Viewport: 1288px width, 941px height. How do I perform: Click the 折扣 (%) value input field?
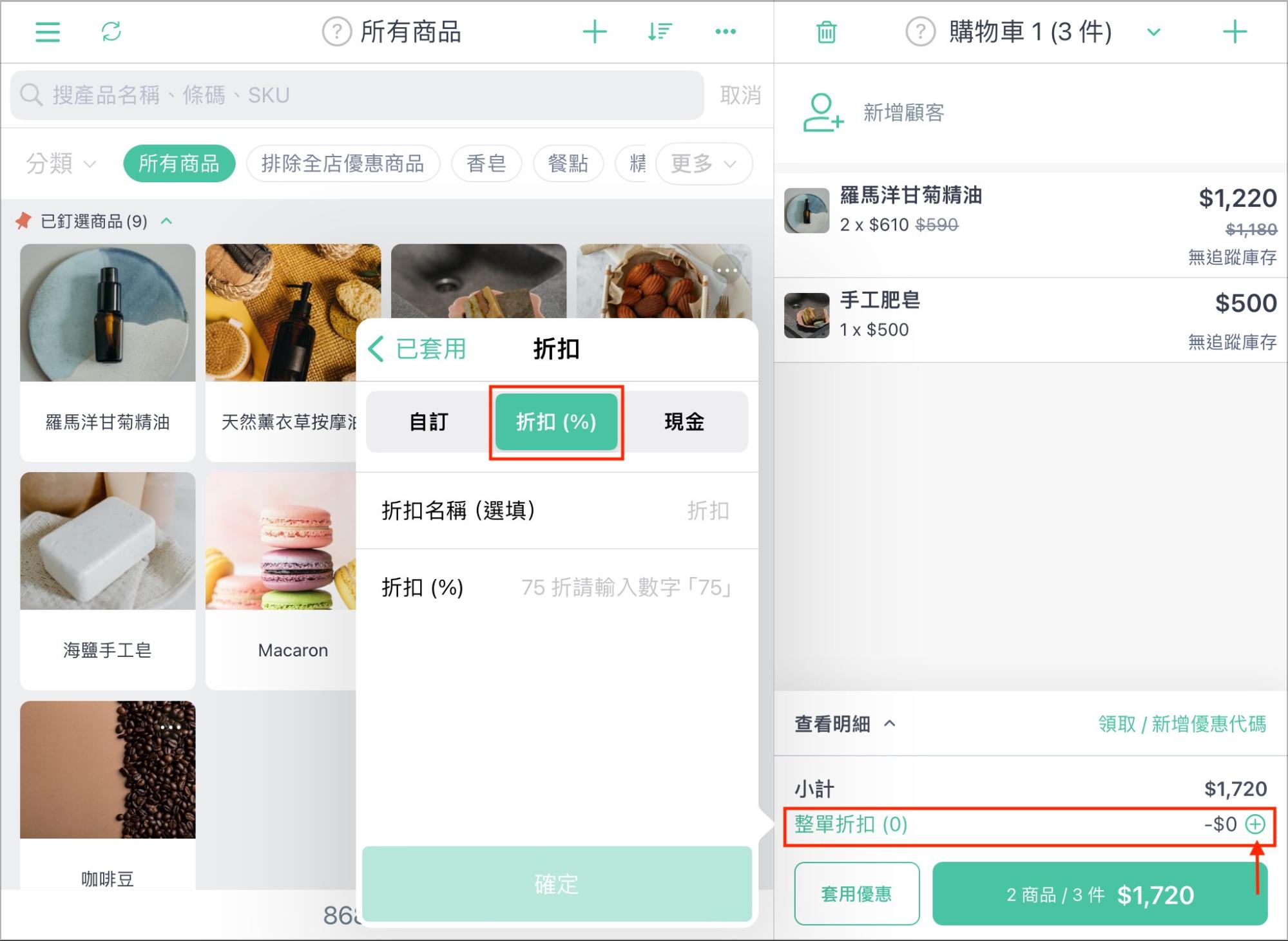557,587
